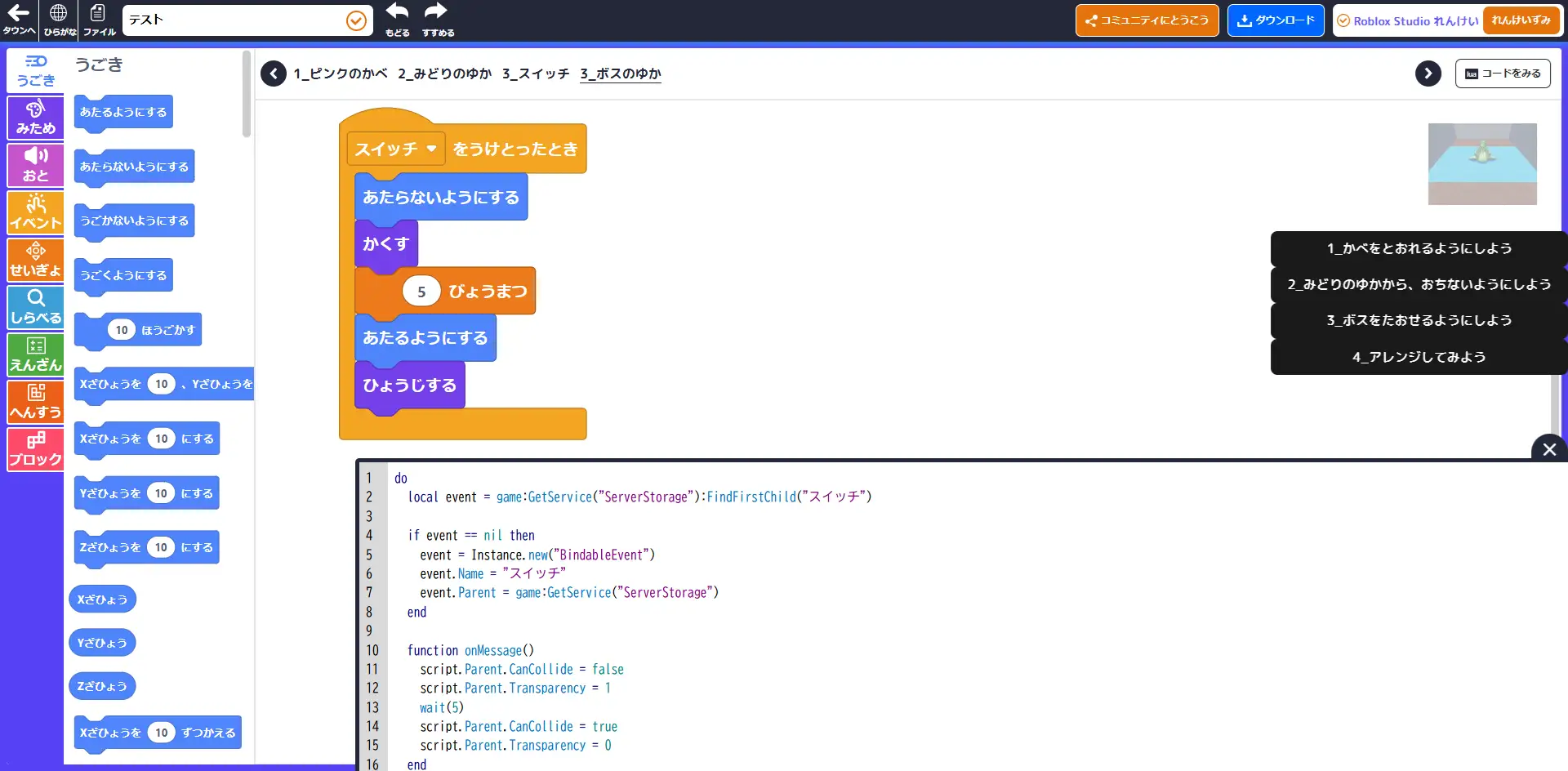Click the checkmark beside project name テスト
The height and width of the screenshot is (771, 1568).
coord(356,20)
